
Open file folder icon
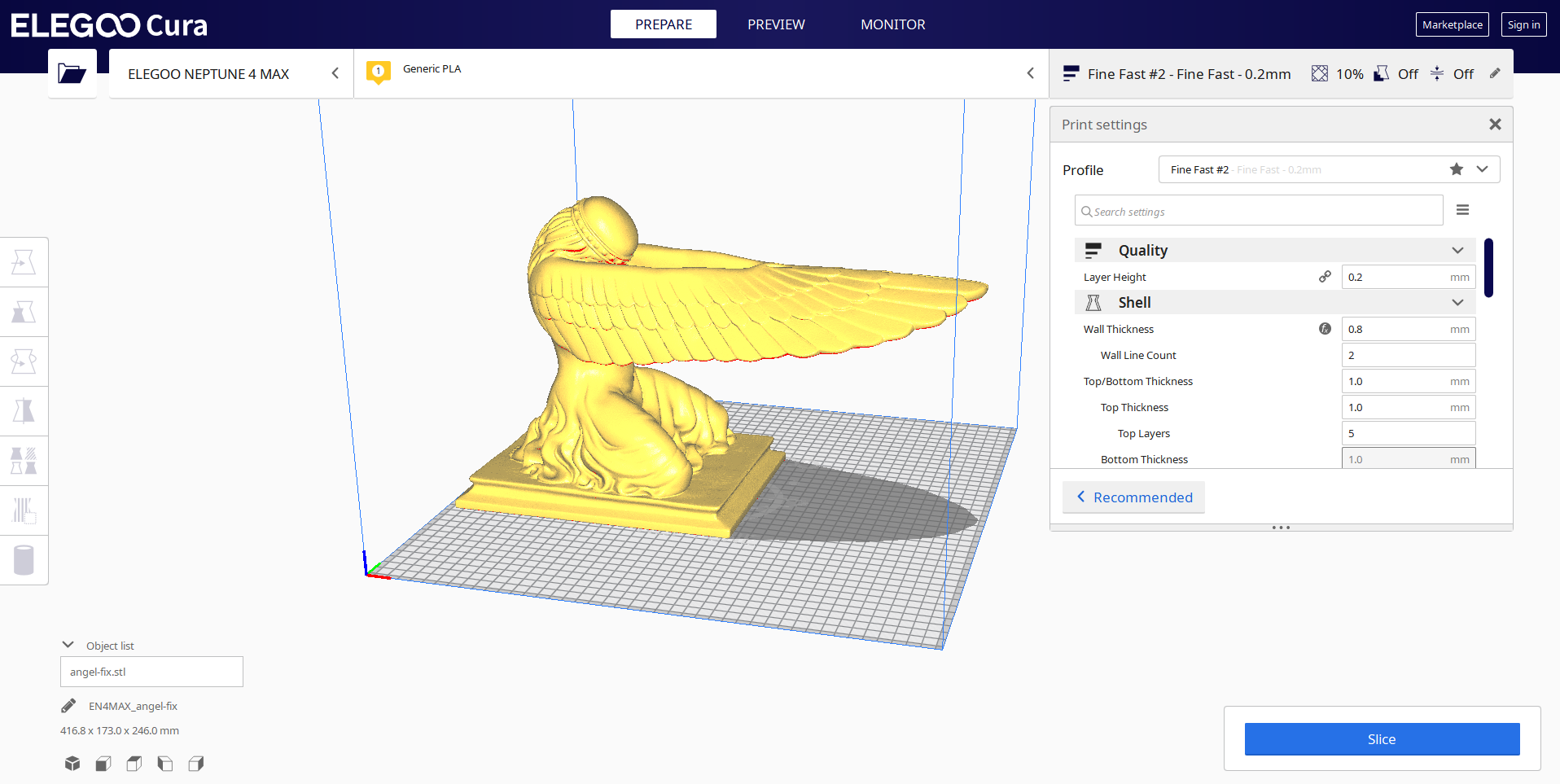click(x=72, y=74)
